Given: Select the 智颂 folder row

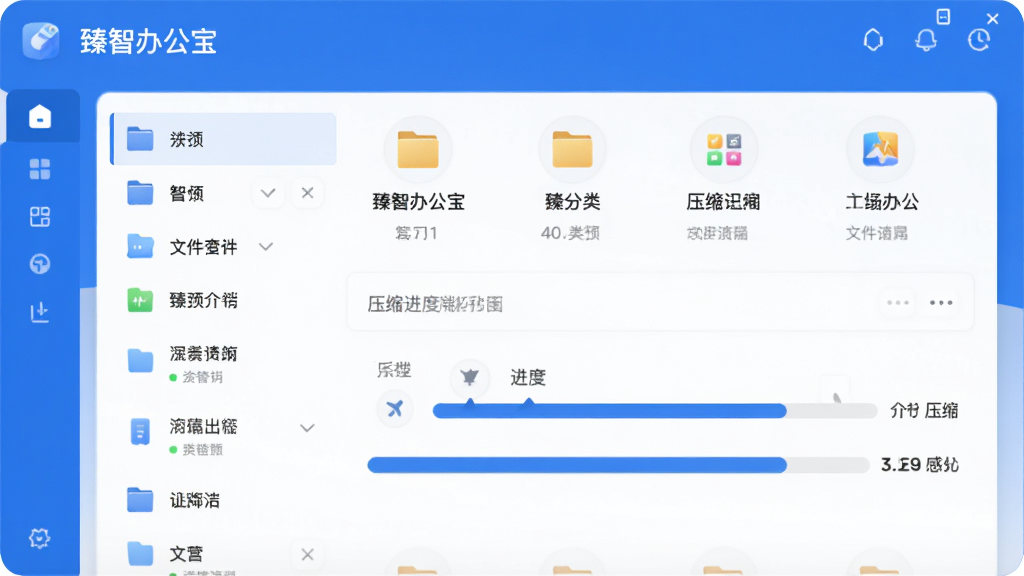Looking at the screenshot, I should click(x=223, y=193).
